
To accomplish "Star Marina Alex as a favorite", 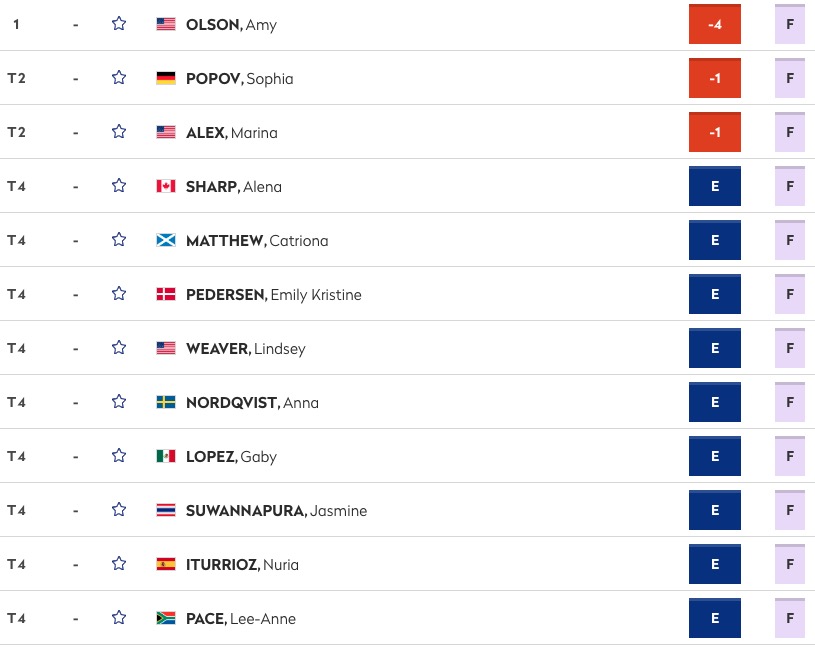I will click(x=119, y=131).
